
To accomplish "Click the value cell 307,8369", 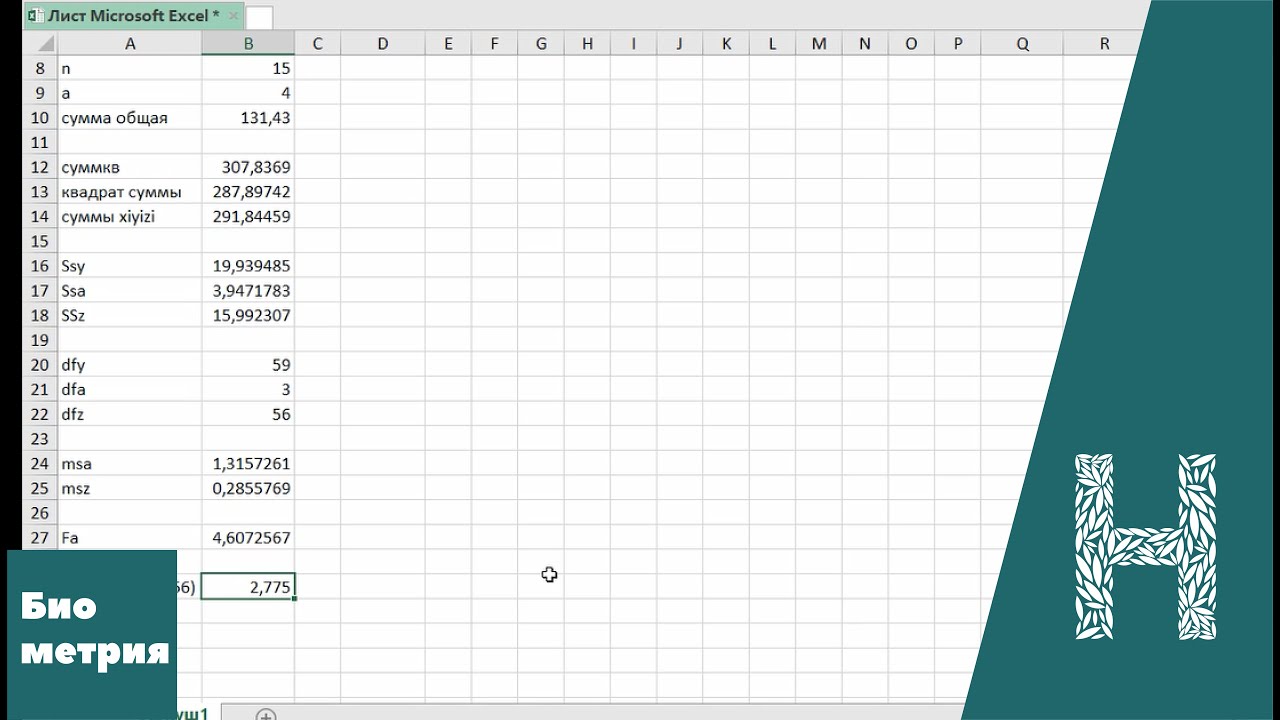I will [248, 167].
